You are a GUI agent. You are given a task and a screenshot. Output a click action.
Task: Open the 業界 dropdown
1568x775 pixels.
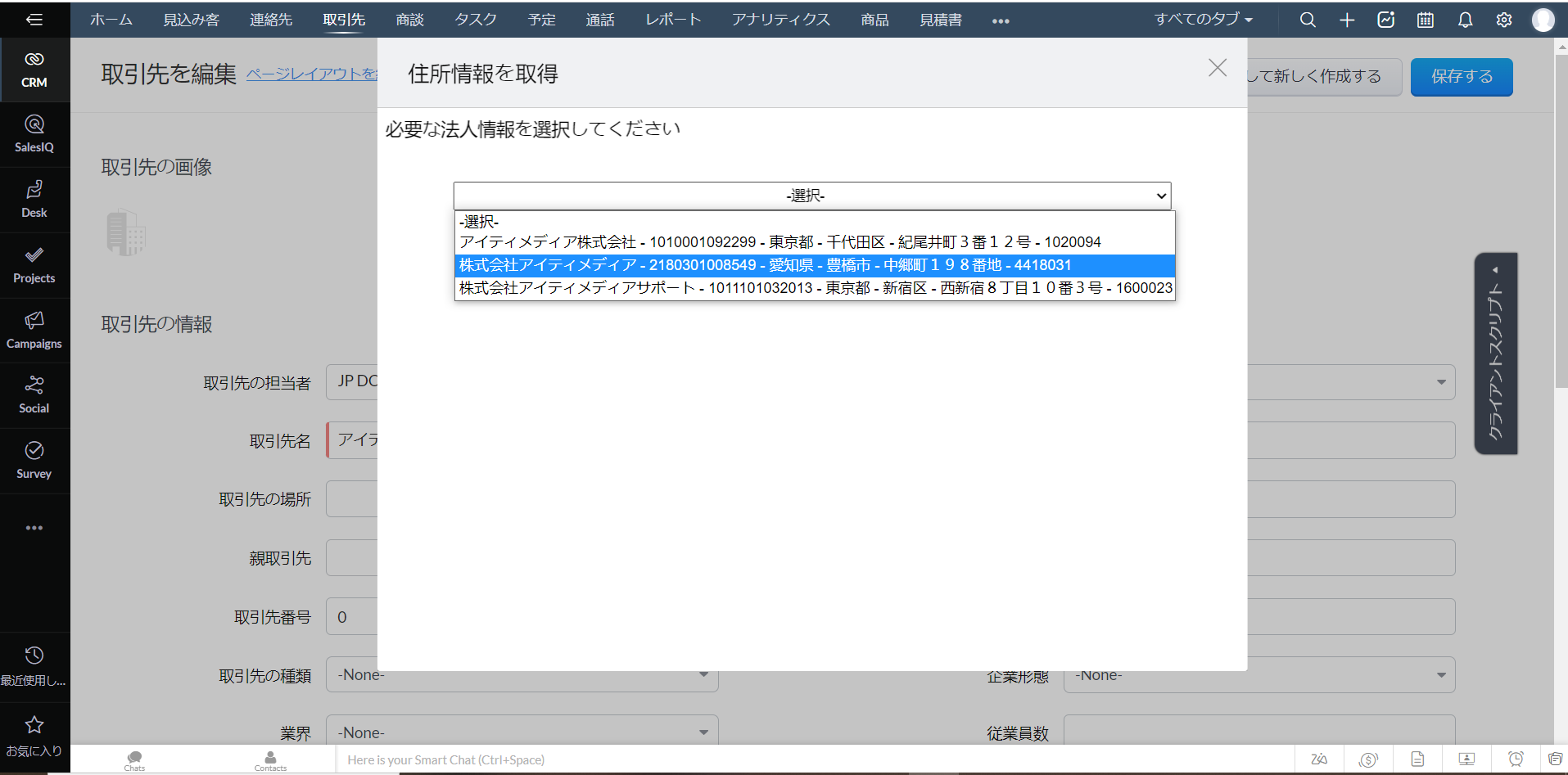coord(522,732)
